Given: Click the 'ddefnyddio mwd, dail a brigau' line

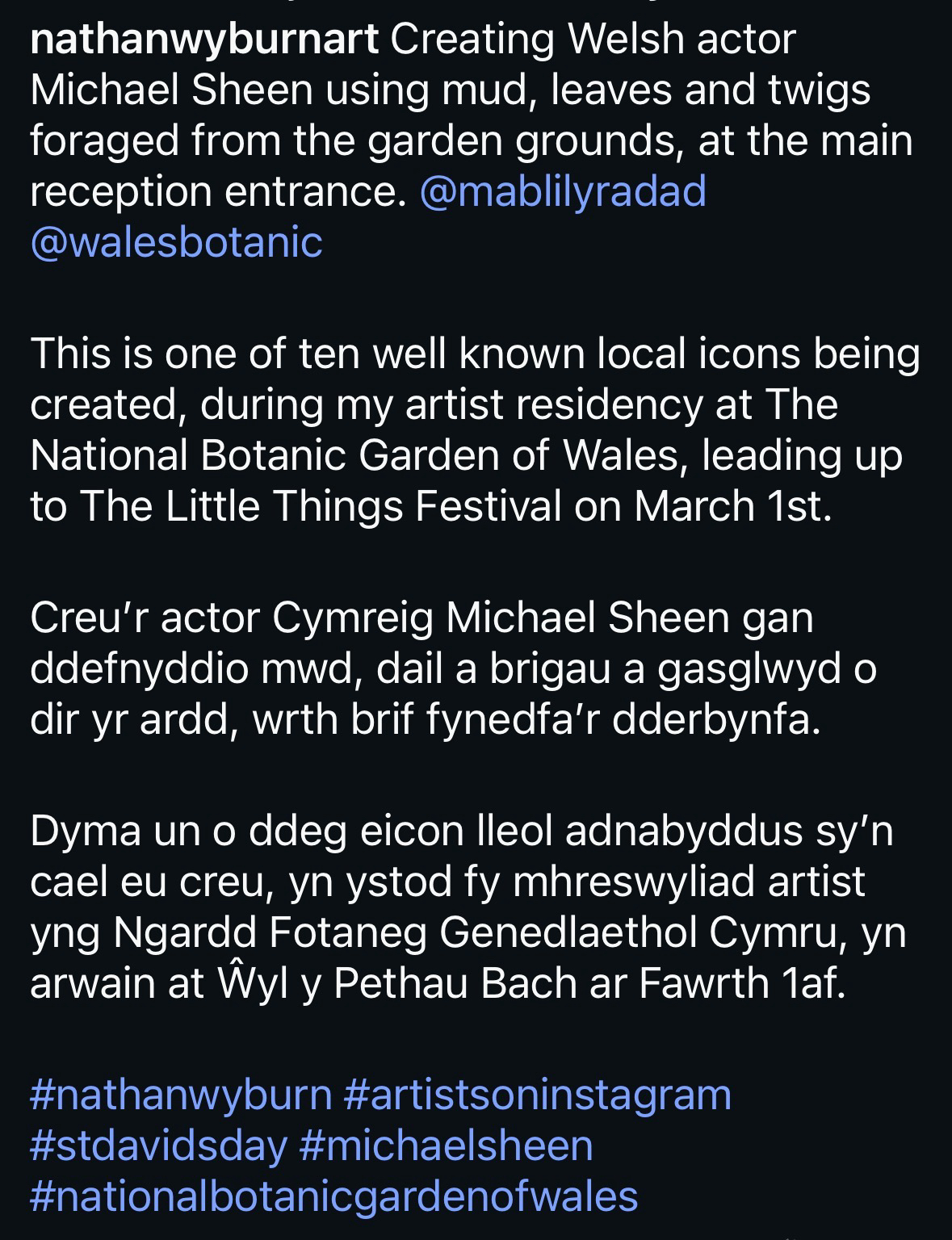Looking at the screenshot, I should pyautogui.click(x=453, y=670).
